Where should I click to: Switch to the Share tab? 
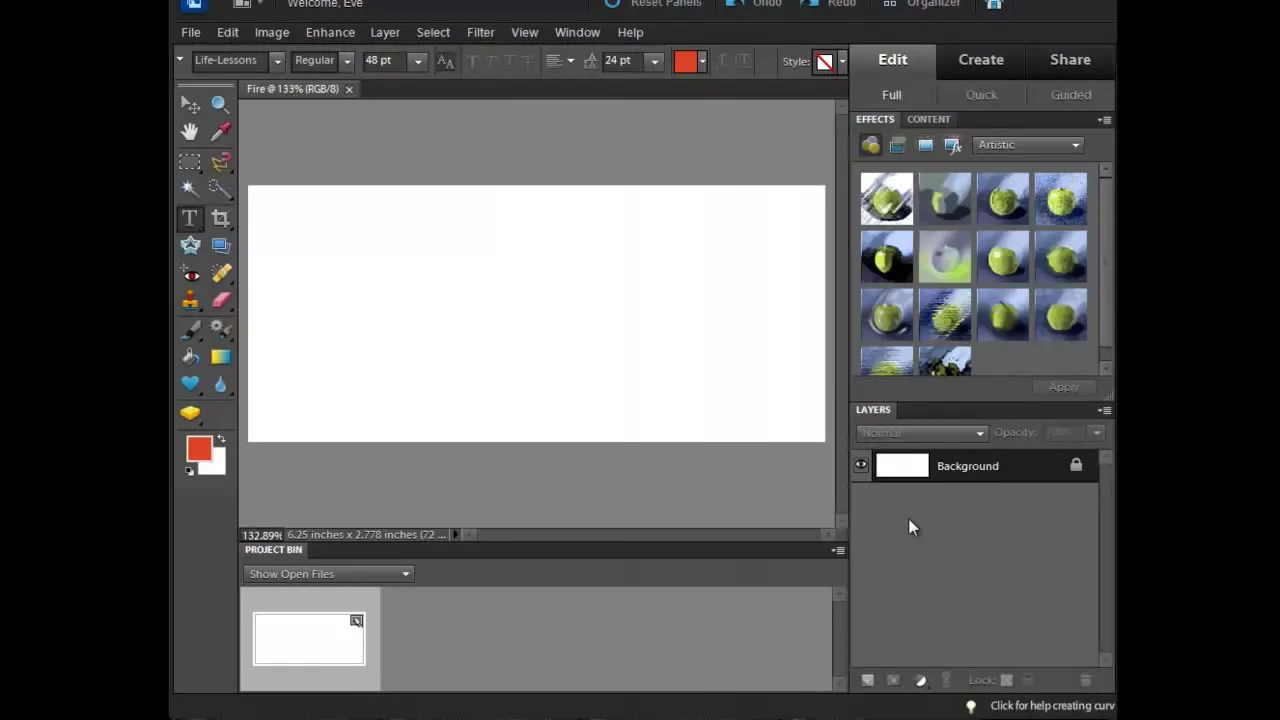[x=1070, y=60]
